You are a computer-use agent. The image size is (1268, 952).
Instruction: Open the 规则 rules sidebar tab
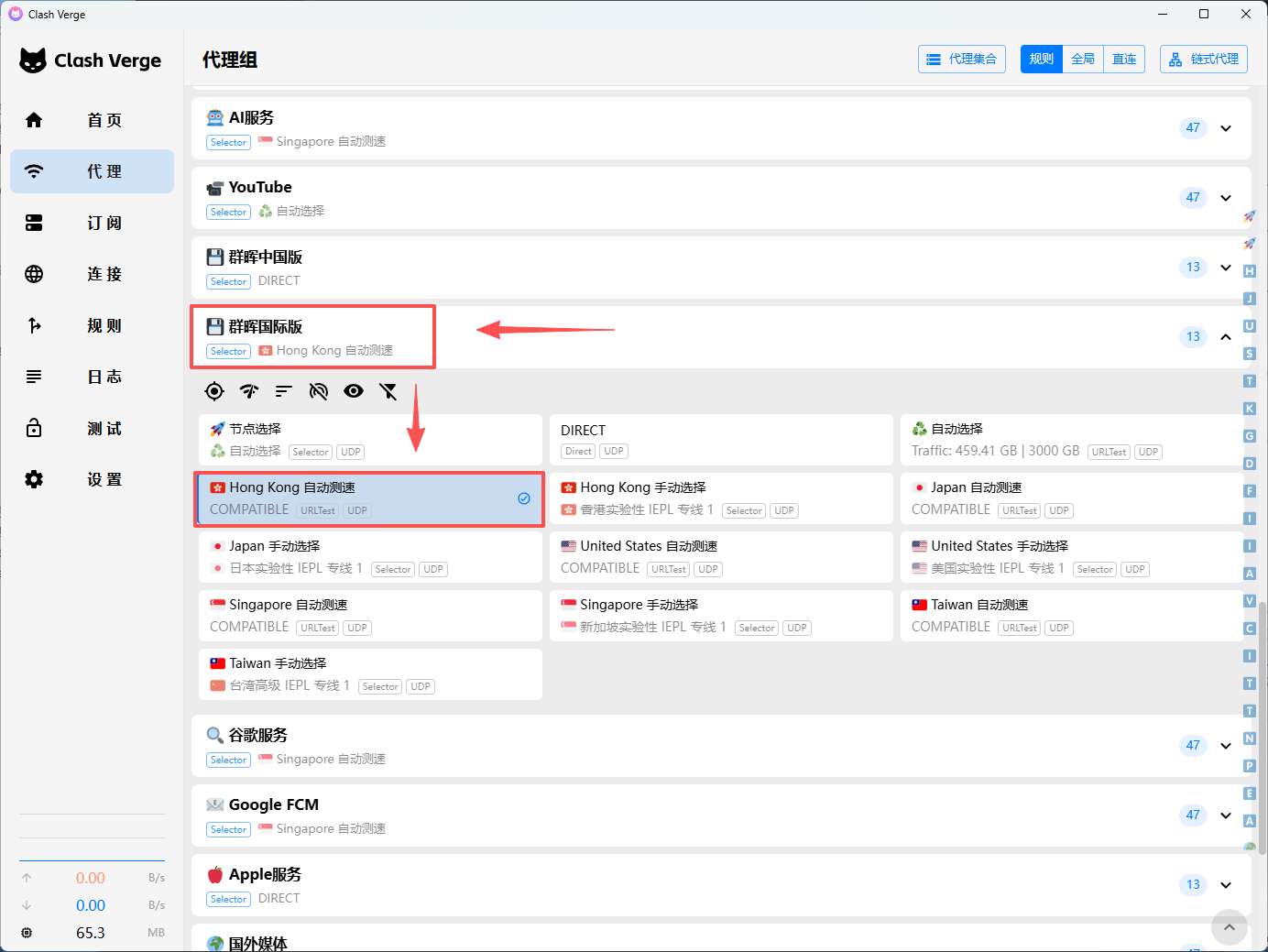pyautogui.click(x=92, y=325)
